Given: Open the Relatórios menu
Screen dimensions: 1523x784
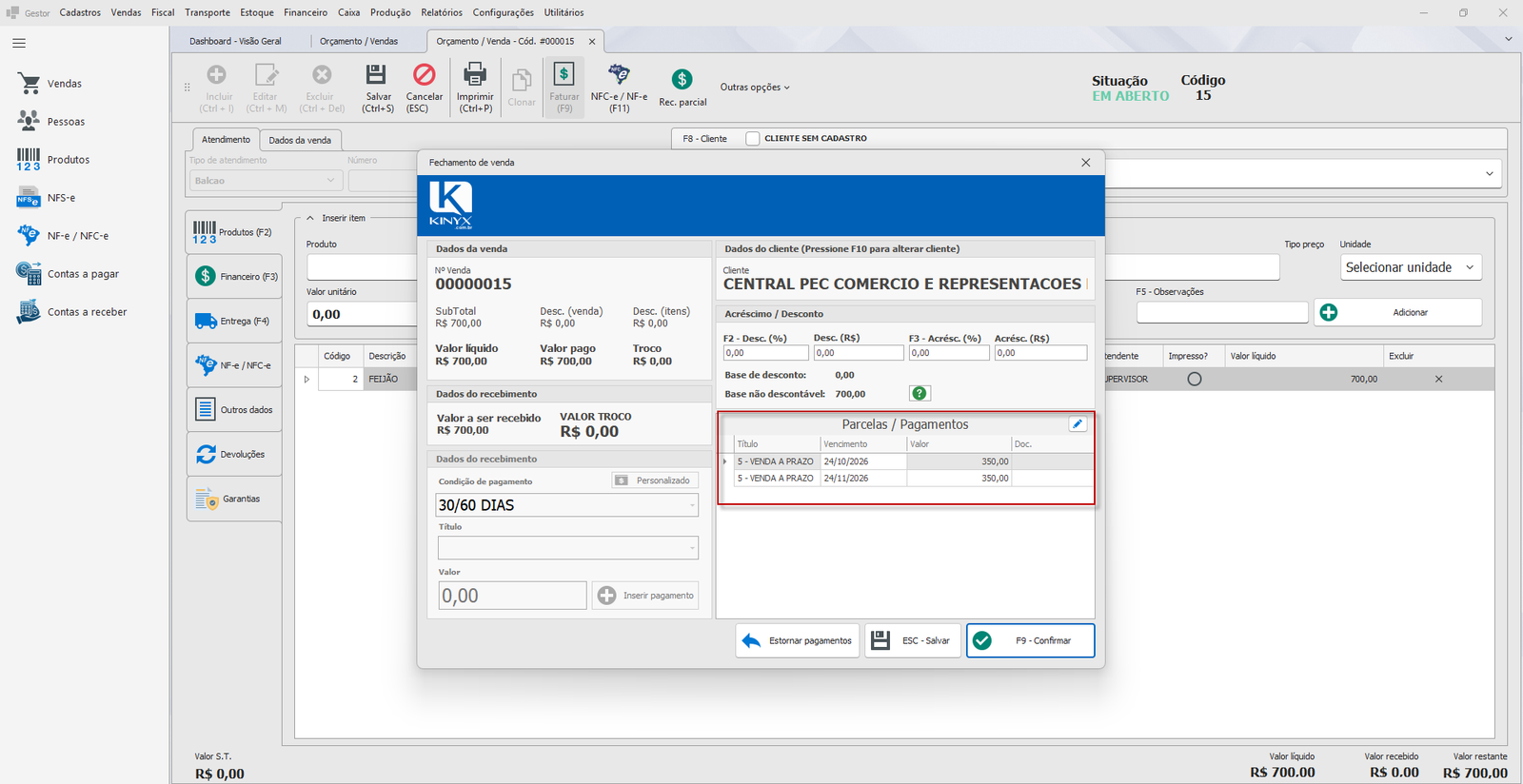Looking at the screenshot, I should coord(442,12).
